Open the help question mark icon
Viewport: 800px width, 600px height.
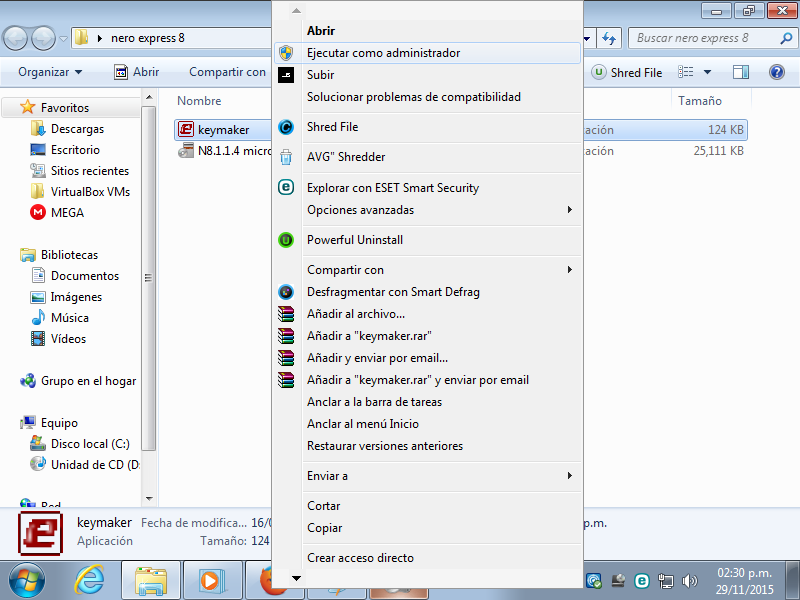pos(777,72)
